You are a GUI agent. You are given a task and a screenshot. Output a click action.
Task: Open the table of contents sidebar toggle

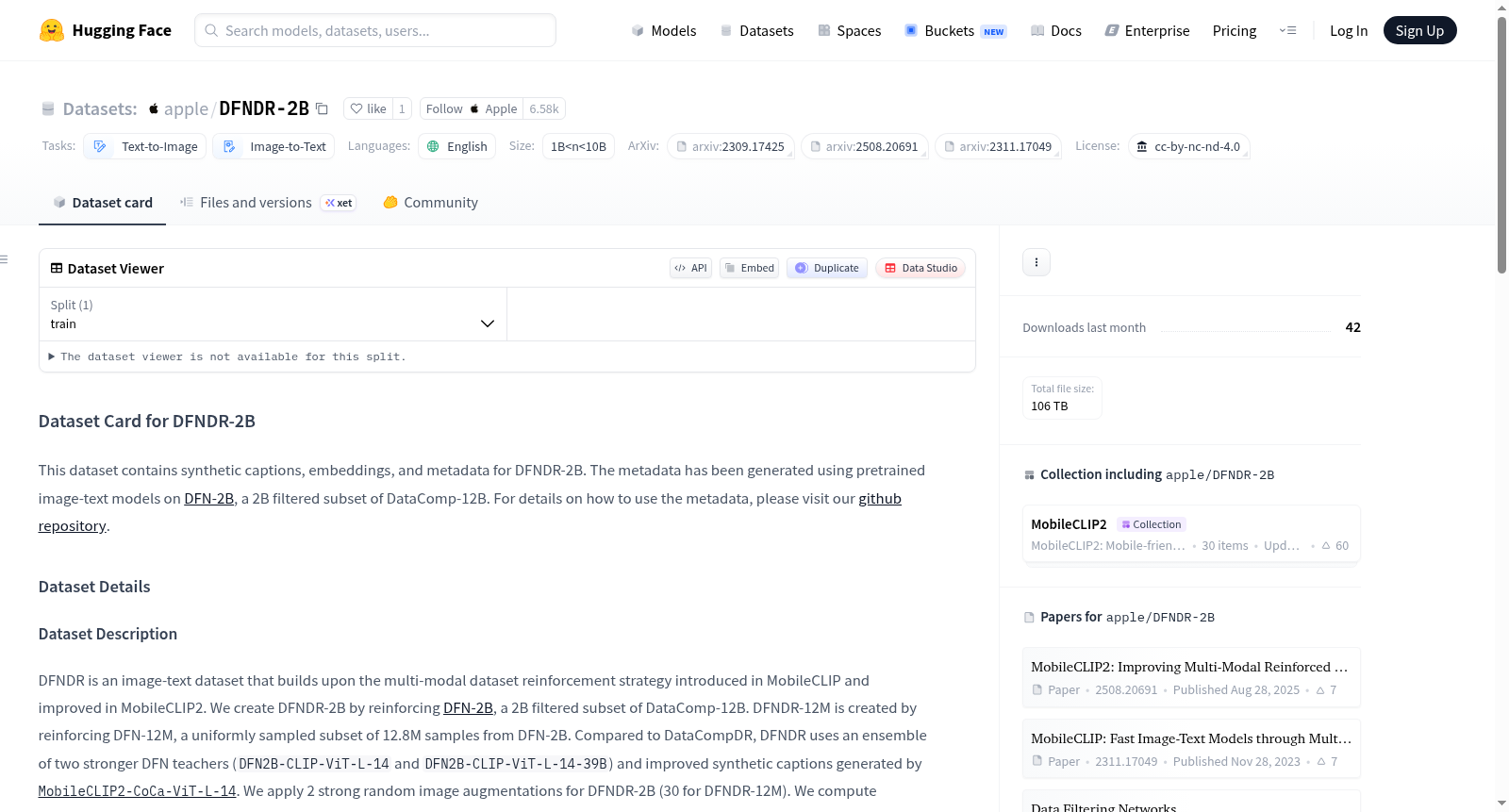[x=4, y=259]
